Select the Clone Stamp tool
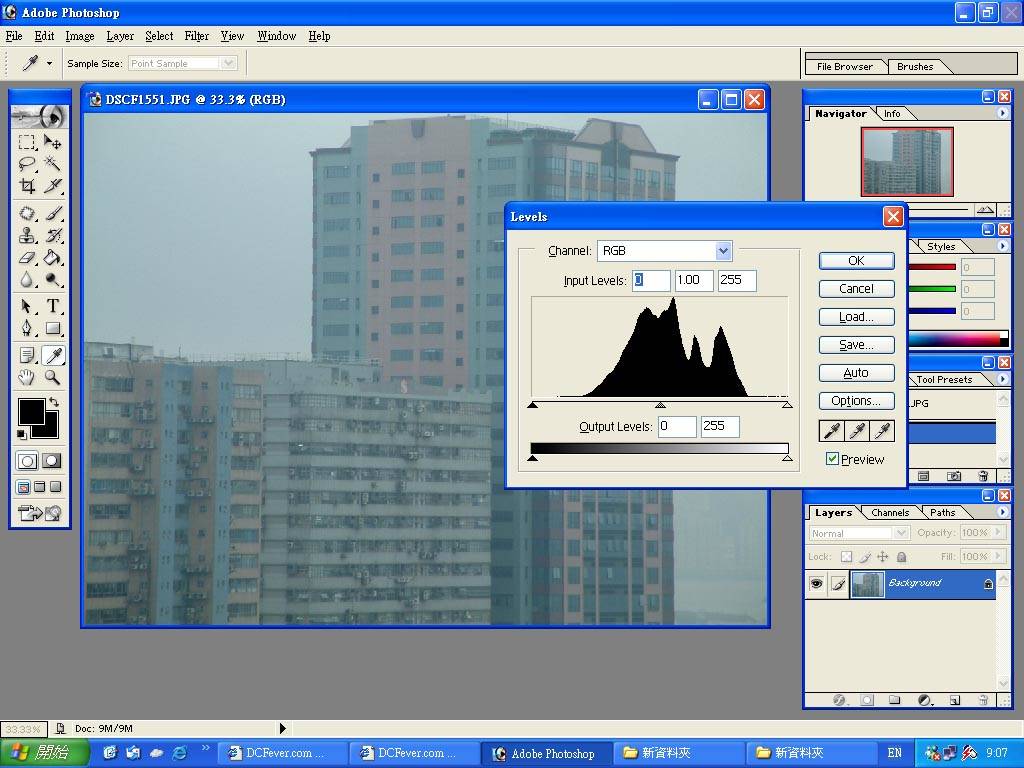The image size is (1024, 768). tap(27, 235)
